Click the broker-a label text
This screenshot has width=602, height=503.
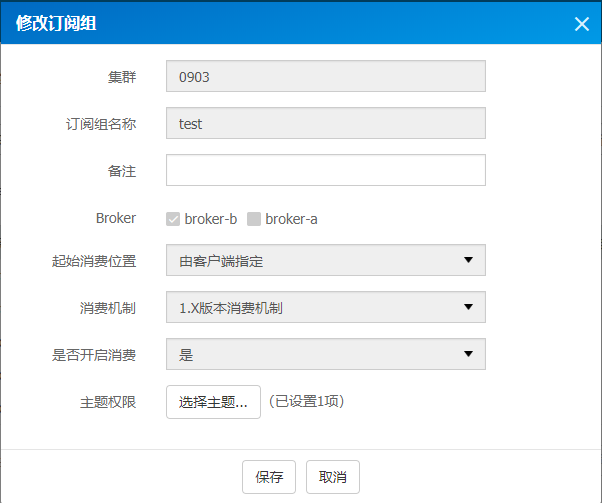291,219
